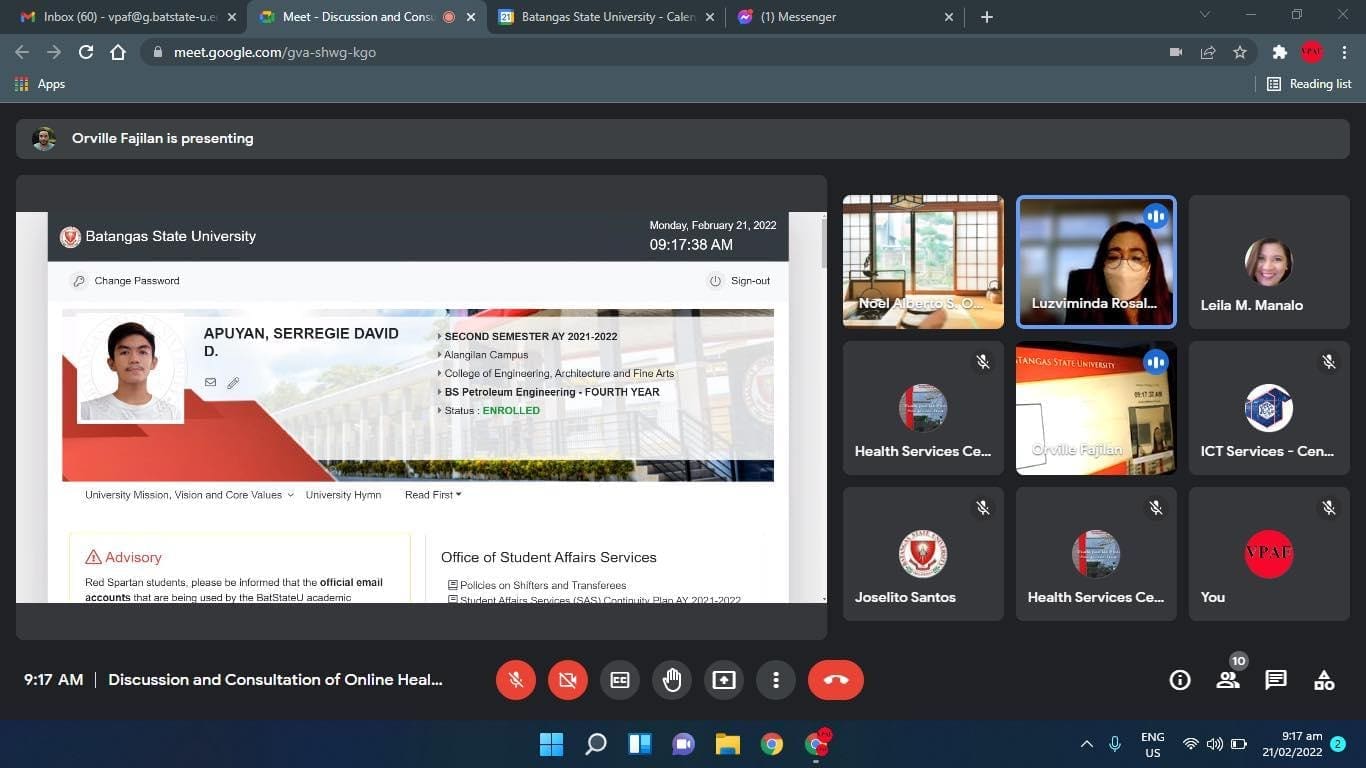Open University Hymn link
This screenshot has width=1366, height=768.
pos(343,495)
